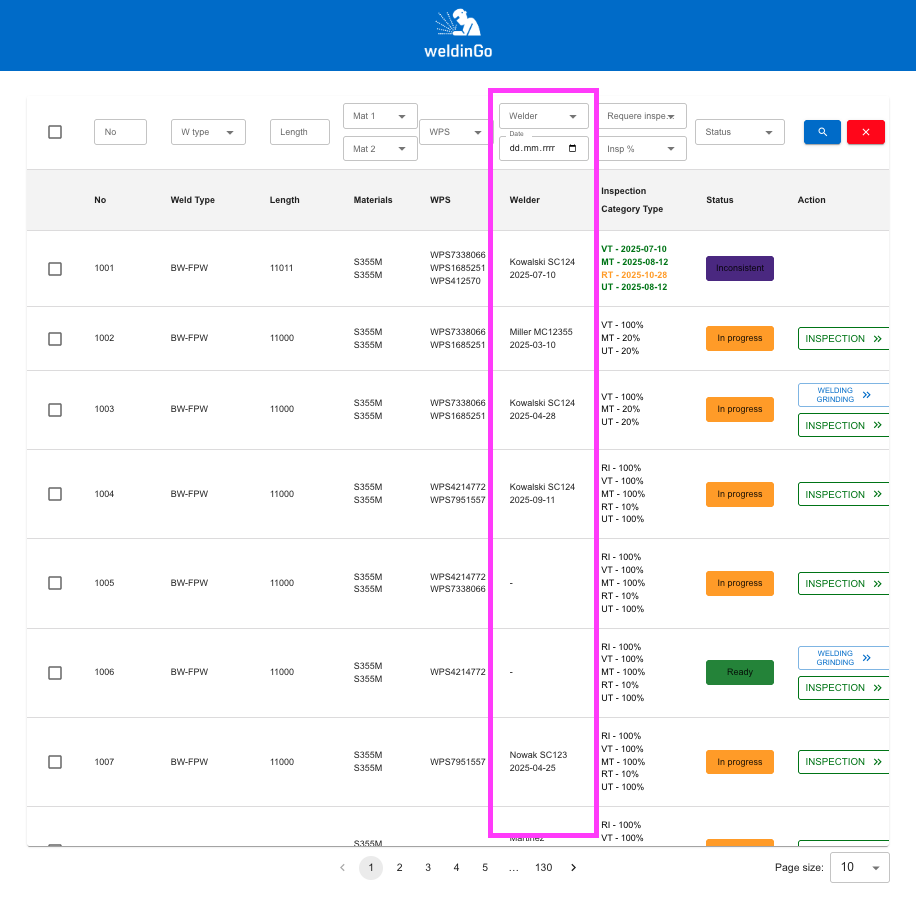Jump to last page 130
Image resolution: width=916 pixels, height=917 pixels.
click(543, 867)
